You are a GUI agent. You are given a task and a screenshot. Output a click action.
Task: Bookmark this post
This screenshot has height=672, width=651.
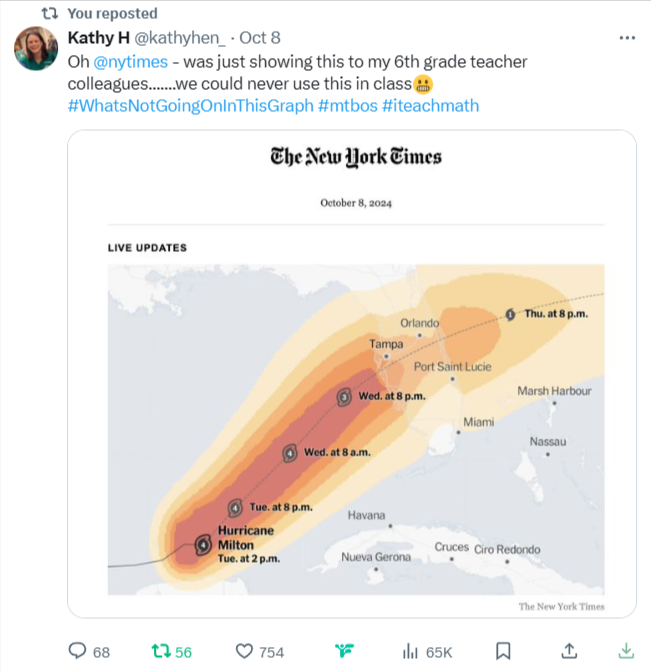[504, 651]
